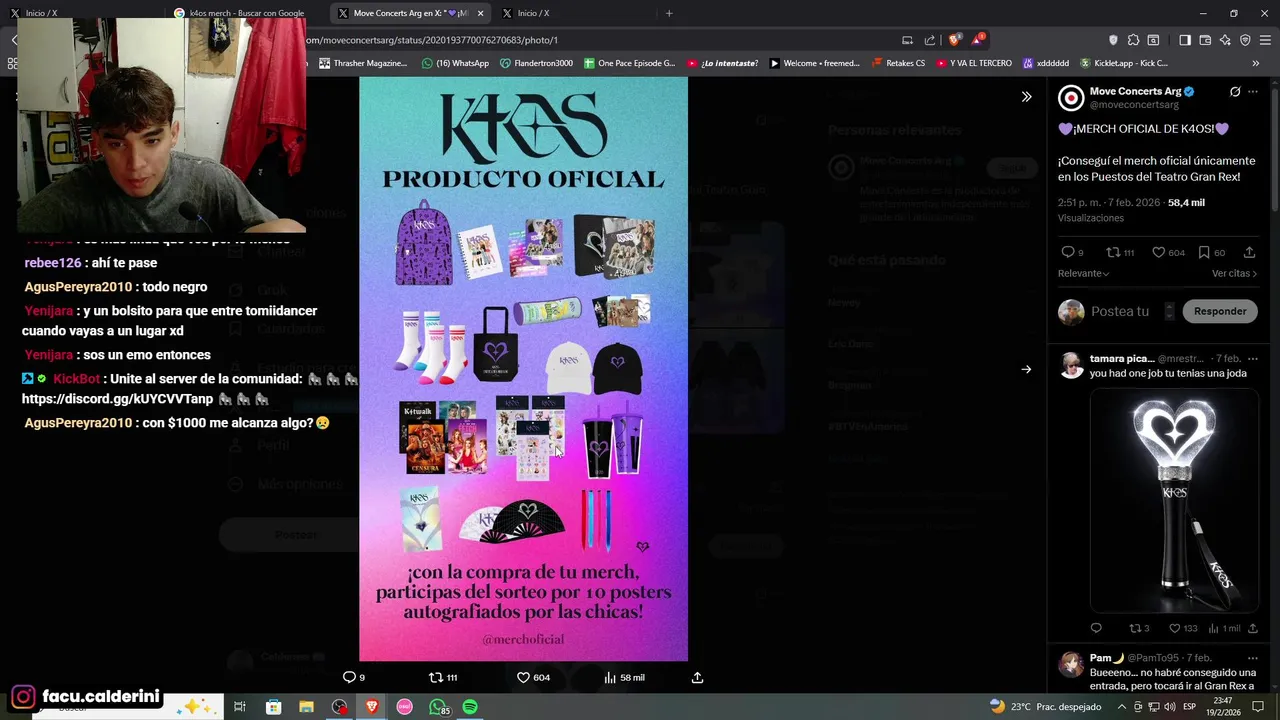Viewport: 1280px width, 720px height.
Task: Close the Move Concerts Arg tab
Action: [481, 13]
